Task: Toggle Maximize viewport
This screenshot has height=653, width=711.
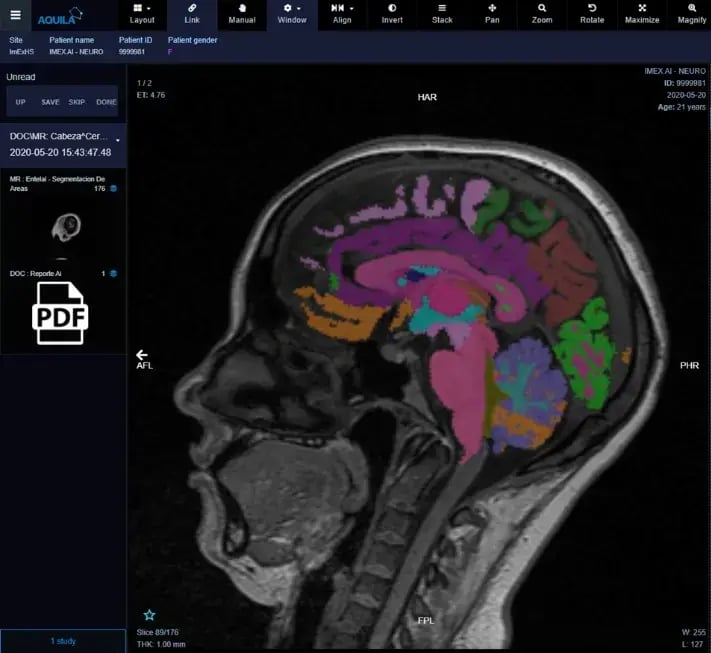Action: pyautogui.click(x=642, y=13)
